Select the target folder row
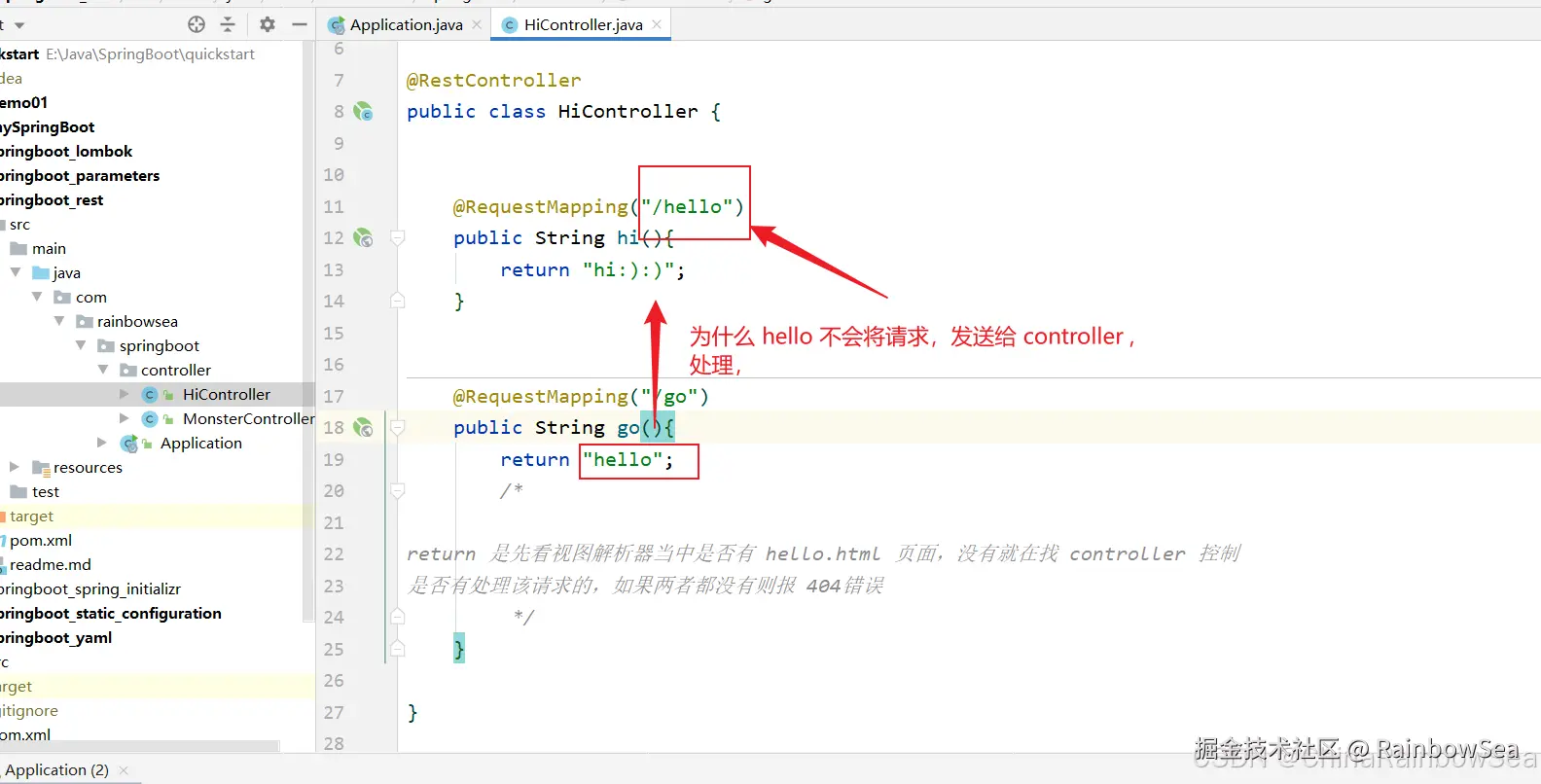 click(156, 516)
